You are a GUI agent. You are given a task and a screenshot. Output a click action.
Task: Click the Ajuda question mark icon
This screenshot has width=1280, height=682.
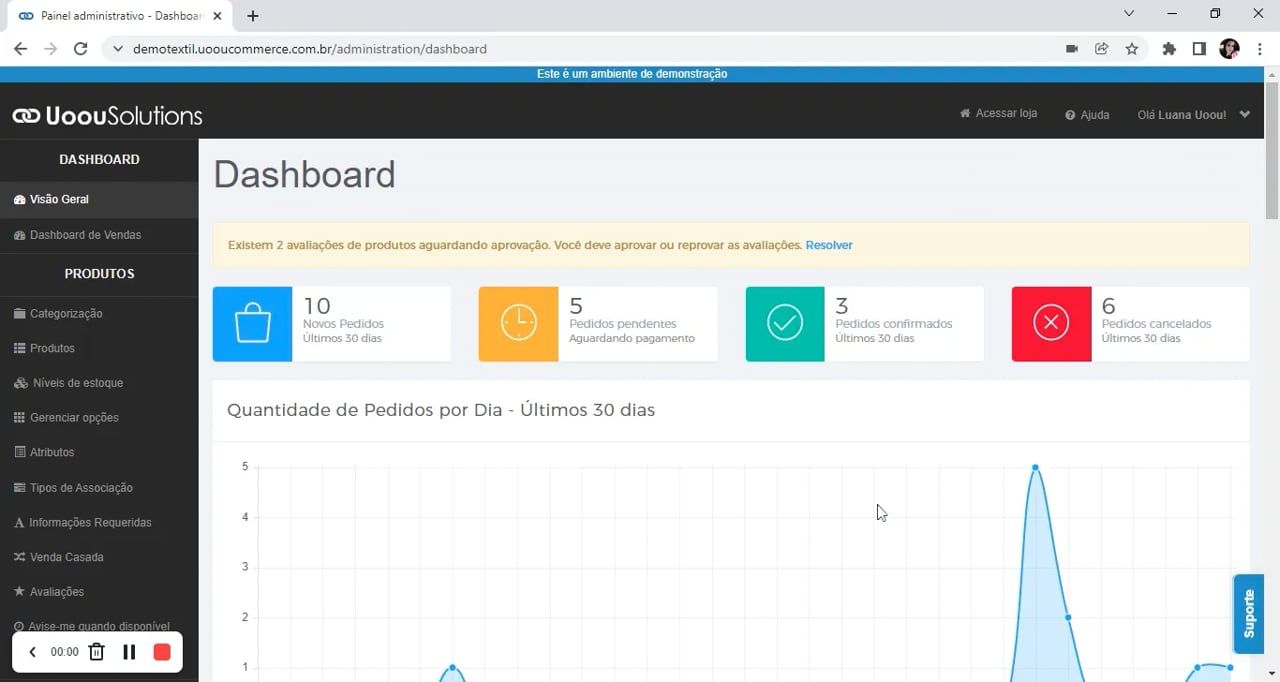tap(1069, 114)
